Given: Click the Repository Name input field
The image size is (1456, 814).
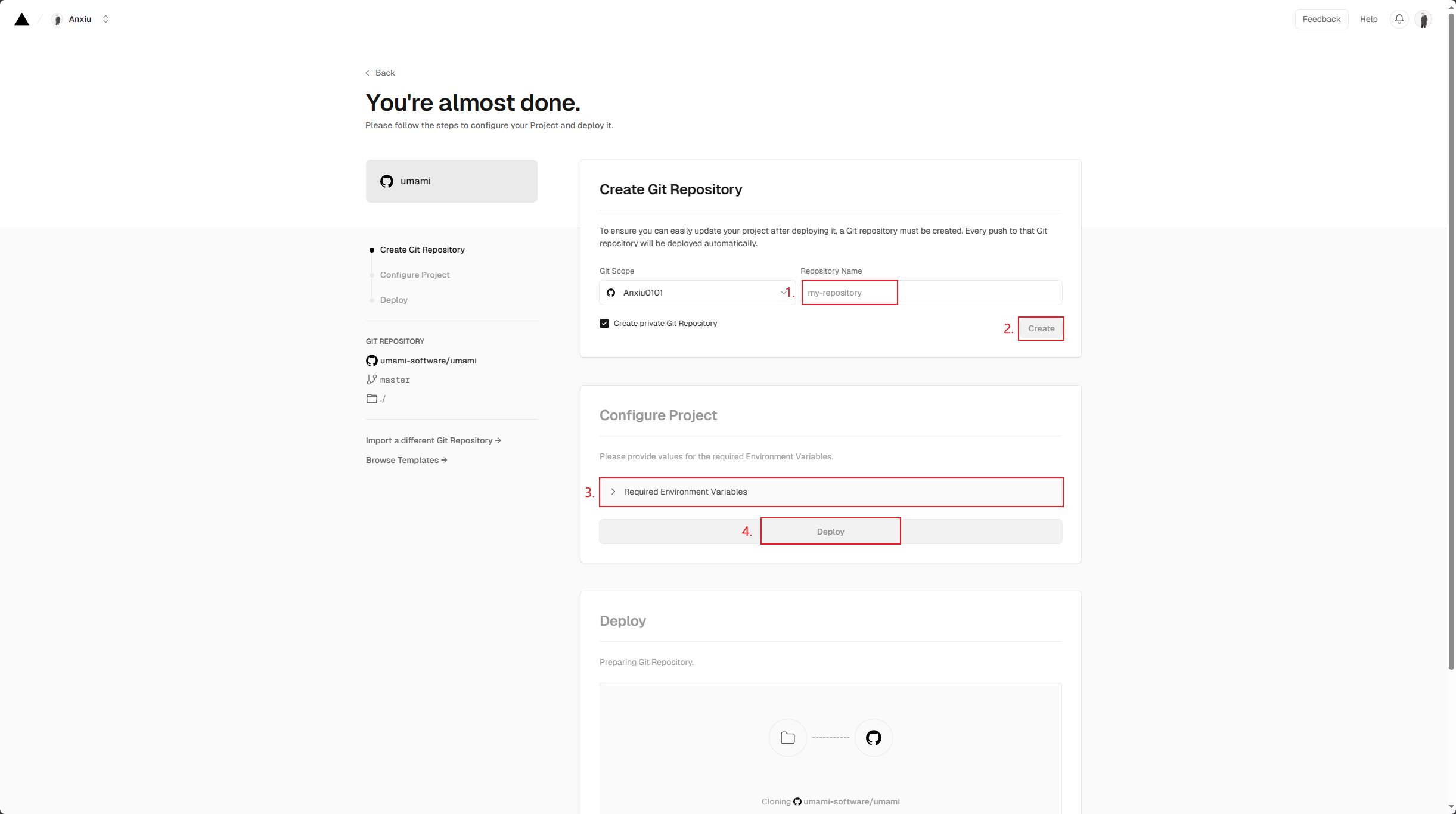Looking at the screenshot, I should click(931, 293).
